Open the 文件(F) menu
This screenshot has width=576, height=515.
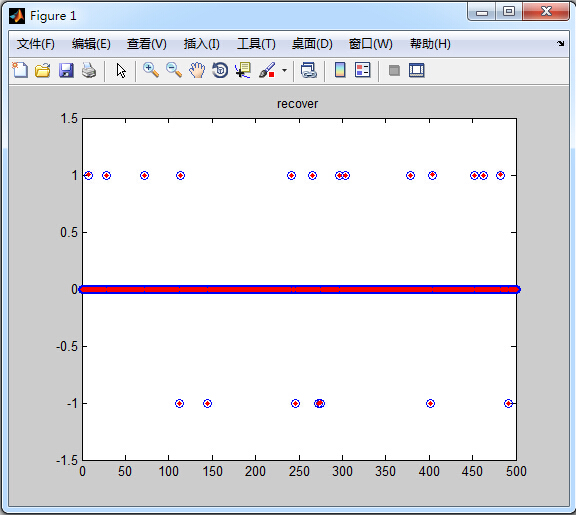coord(36,44)
